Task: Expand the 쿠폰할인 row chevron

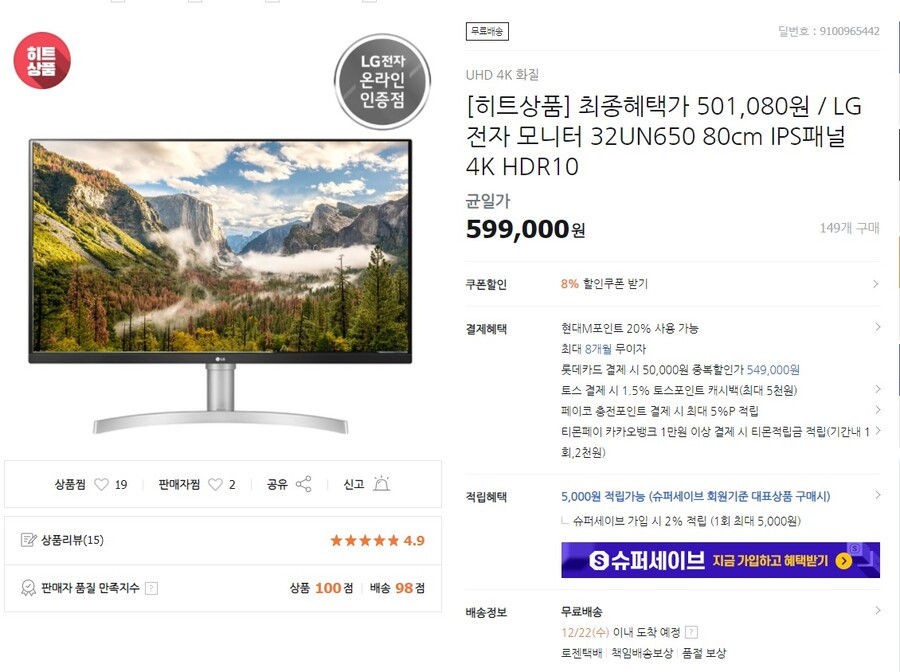Action: click(875, 283)
